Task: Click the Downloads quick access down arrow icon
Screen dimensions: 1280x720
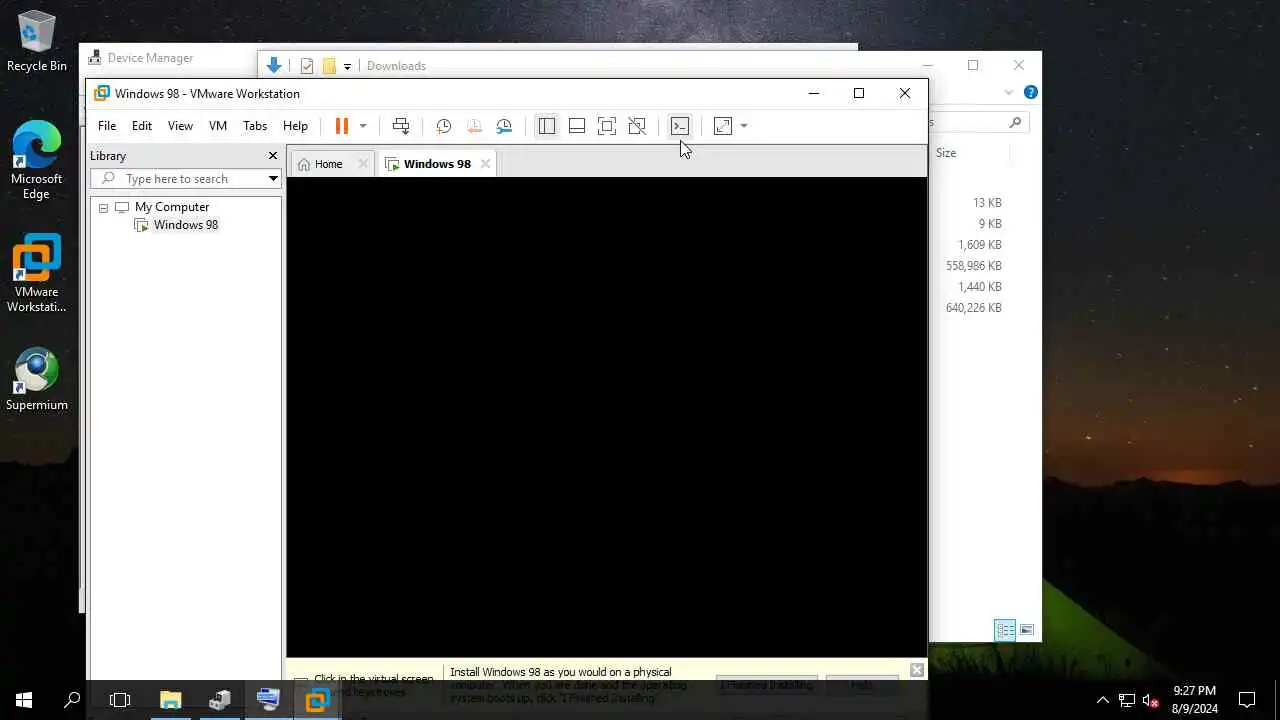Action: (x=273, y=66)
